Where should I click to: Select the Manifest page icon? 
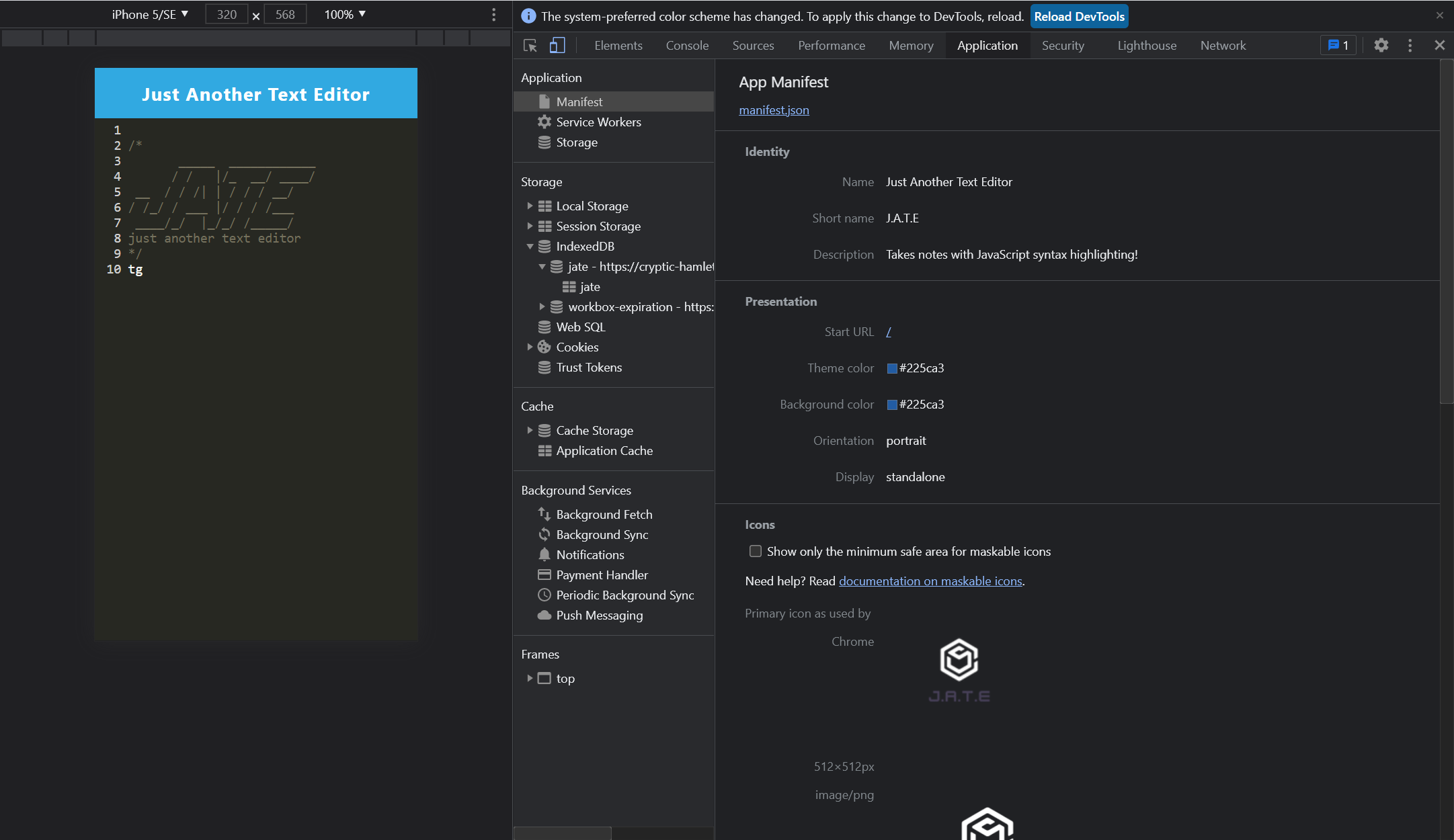pos(544,101)
